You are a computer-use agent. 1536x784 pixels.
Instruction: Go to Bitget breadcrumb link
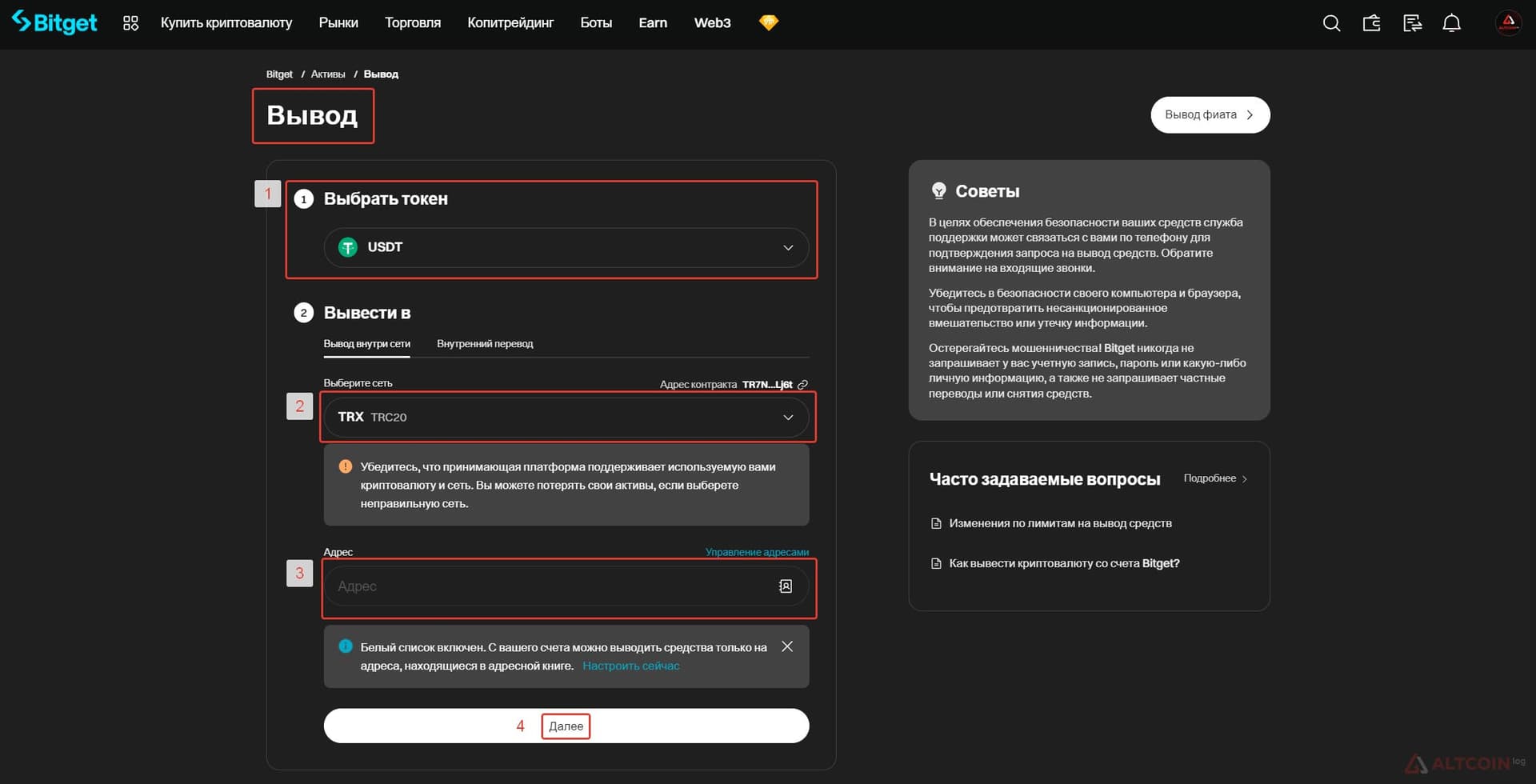point(279,74)
